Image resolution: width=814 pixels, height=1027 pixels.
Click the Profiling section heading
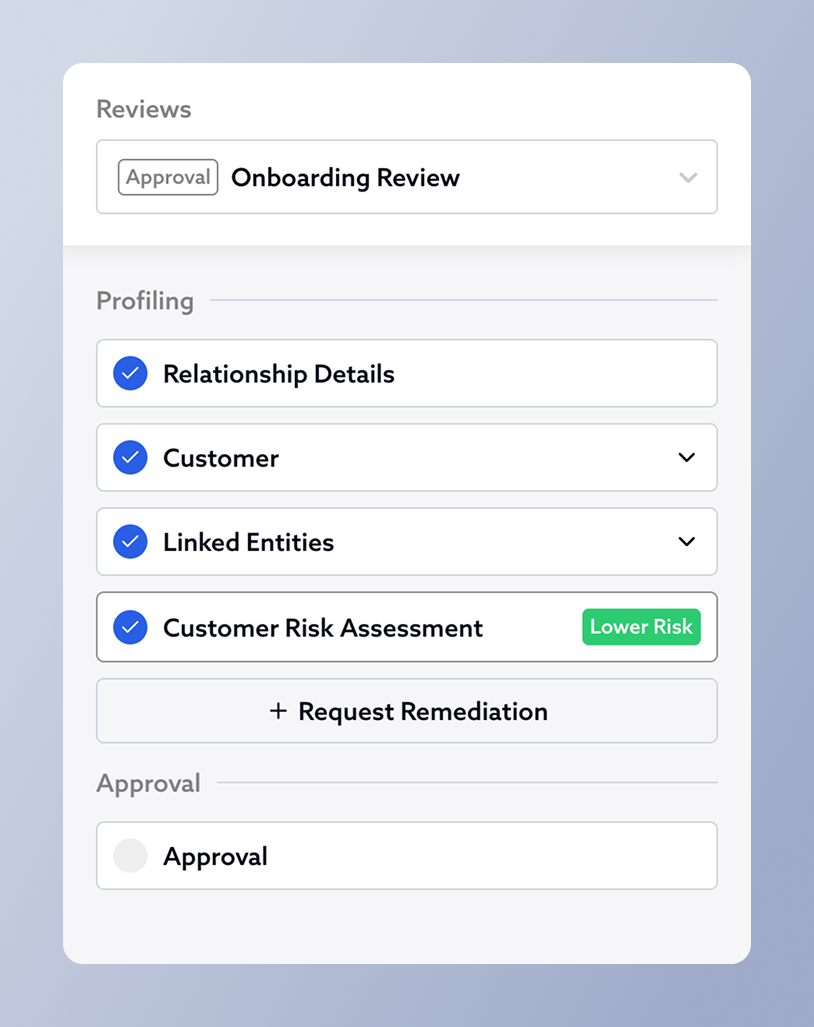point(145,300)
